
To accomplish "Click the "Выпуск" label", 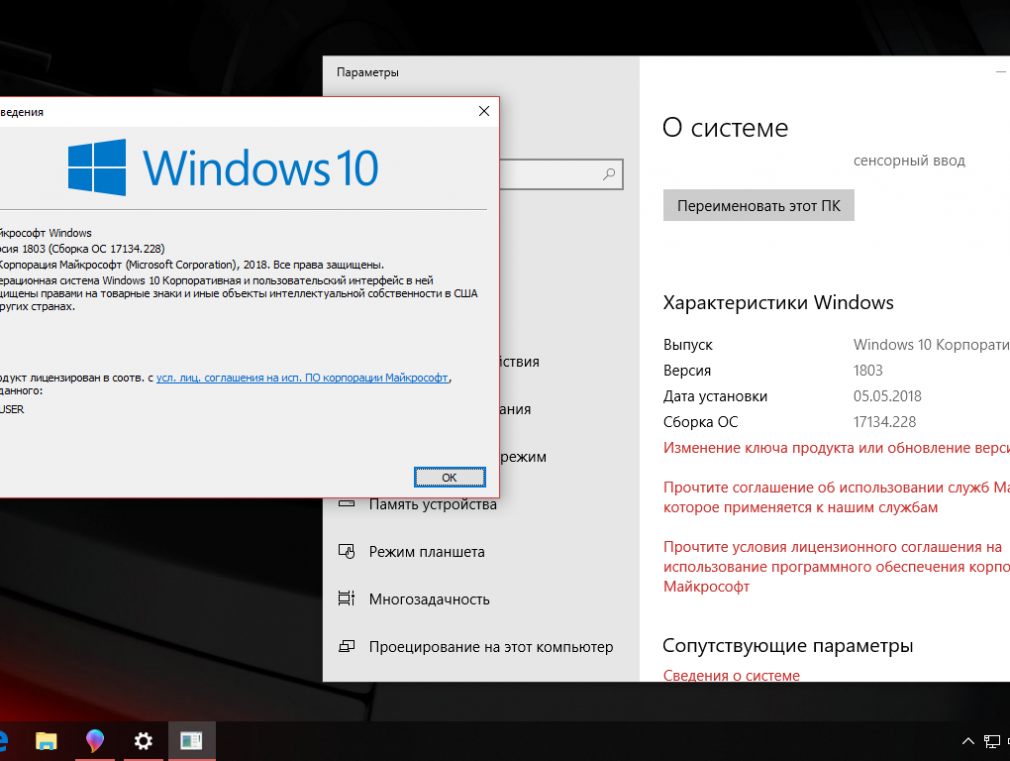I will [x=687, y=345].
